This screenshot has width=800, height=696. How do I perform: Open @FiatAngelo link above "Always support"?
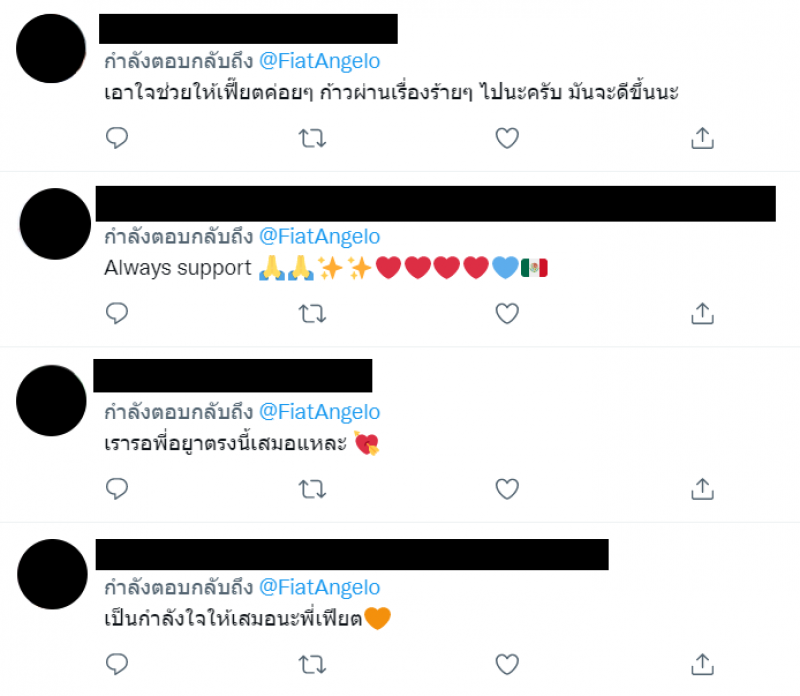[320, 237]
